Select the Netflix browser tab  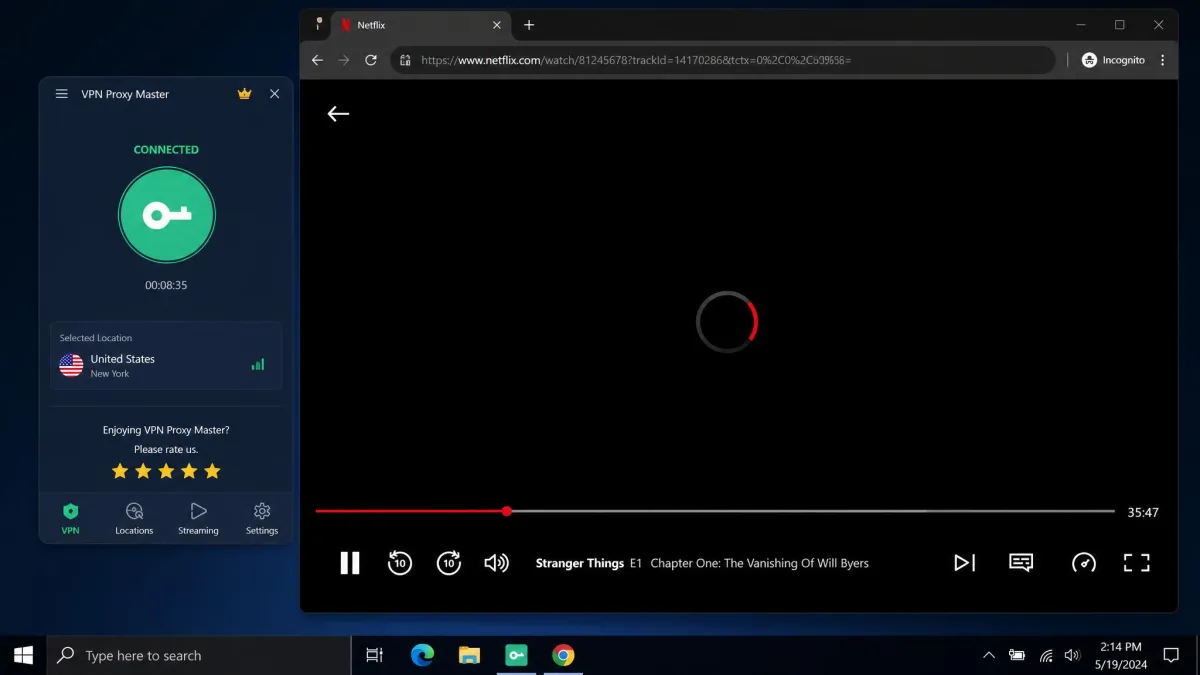pyautogui.click(x=420, y=25)
